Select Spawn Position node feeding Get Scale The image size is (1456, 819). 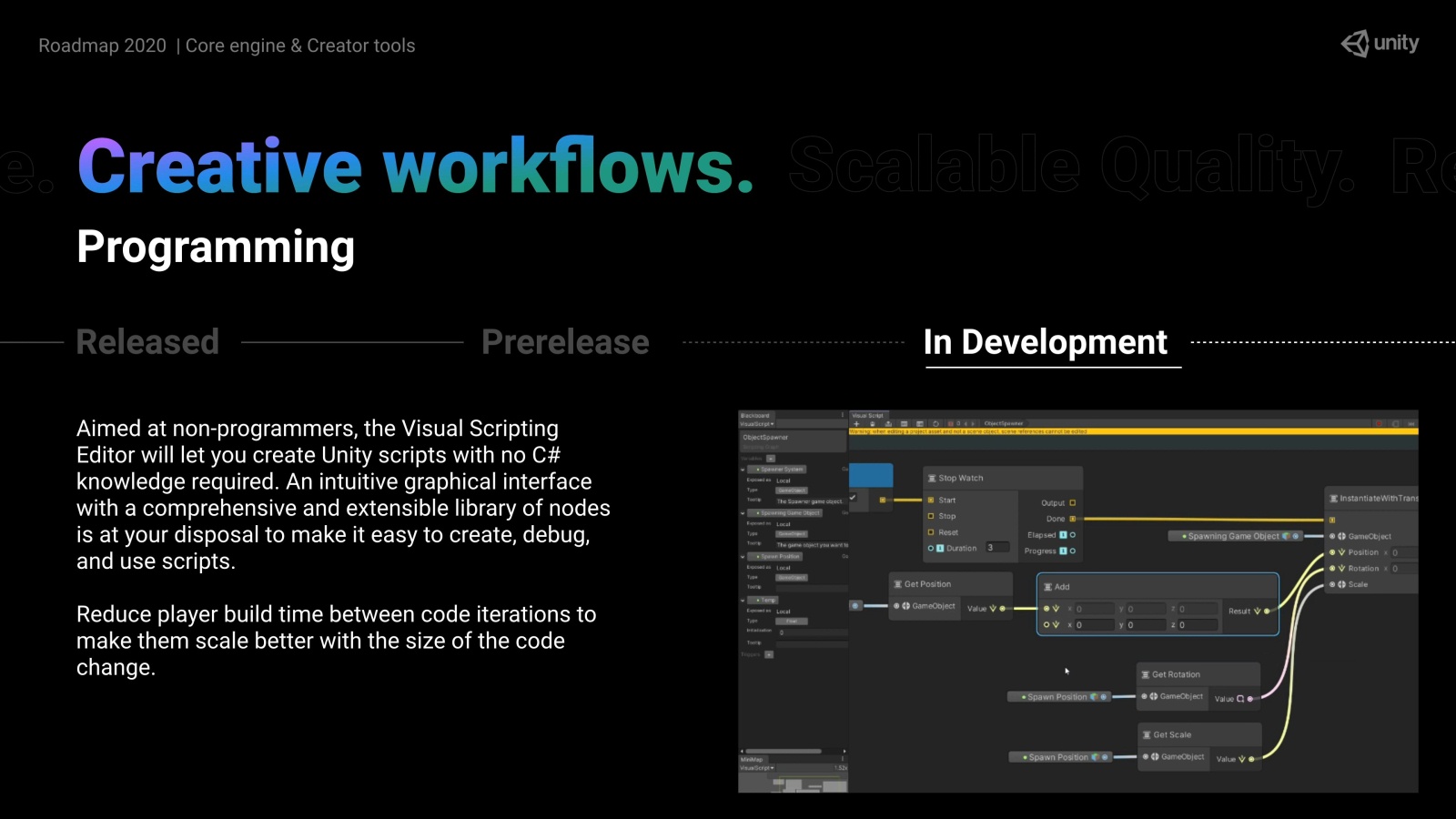(x=1060, y=757)
